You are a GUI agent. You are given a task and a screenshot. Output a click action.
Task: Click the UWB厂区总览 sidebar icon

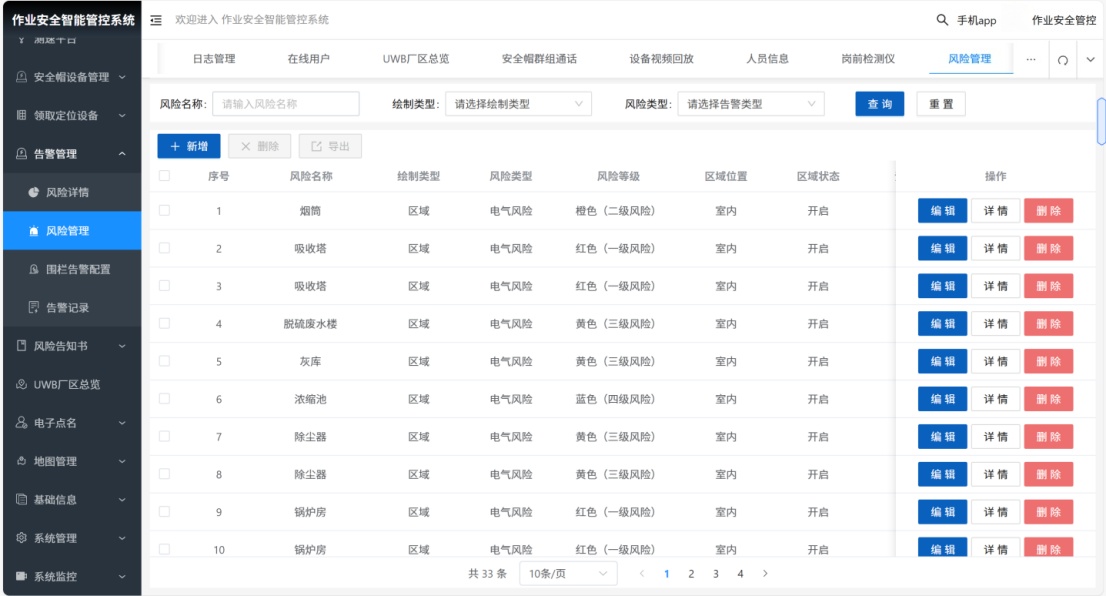22,385
